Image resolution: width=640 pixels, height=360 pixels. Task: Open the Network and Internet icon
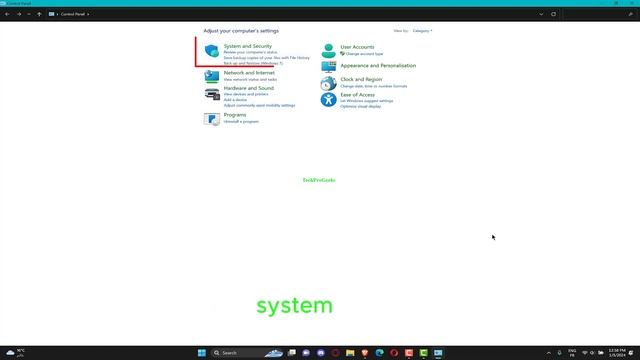click(x=212, y=76)
